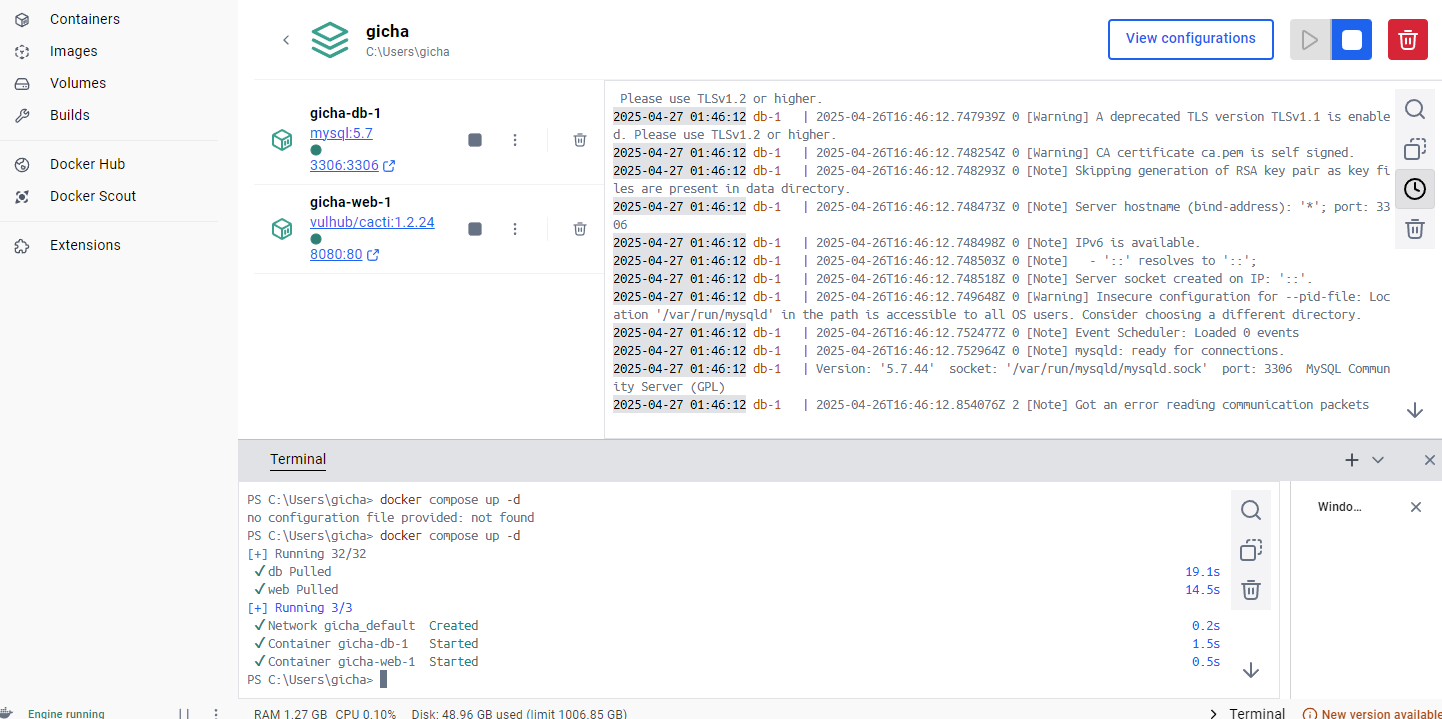Viewport: 1442px width, 719px height.
Task: Stop the gicha-web-1 container
Action: (475, 229)
